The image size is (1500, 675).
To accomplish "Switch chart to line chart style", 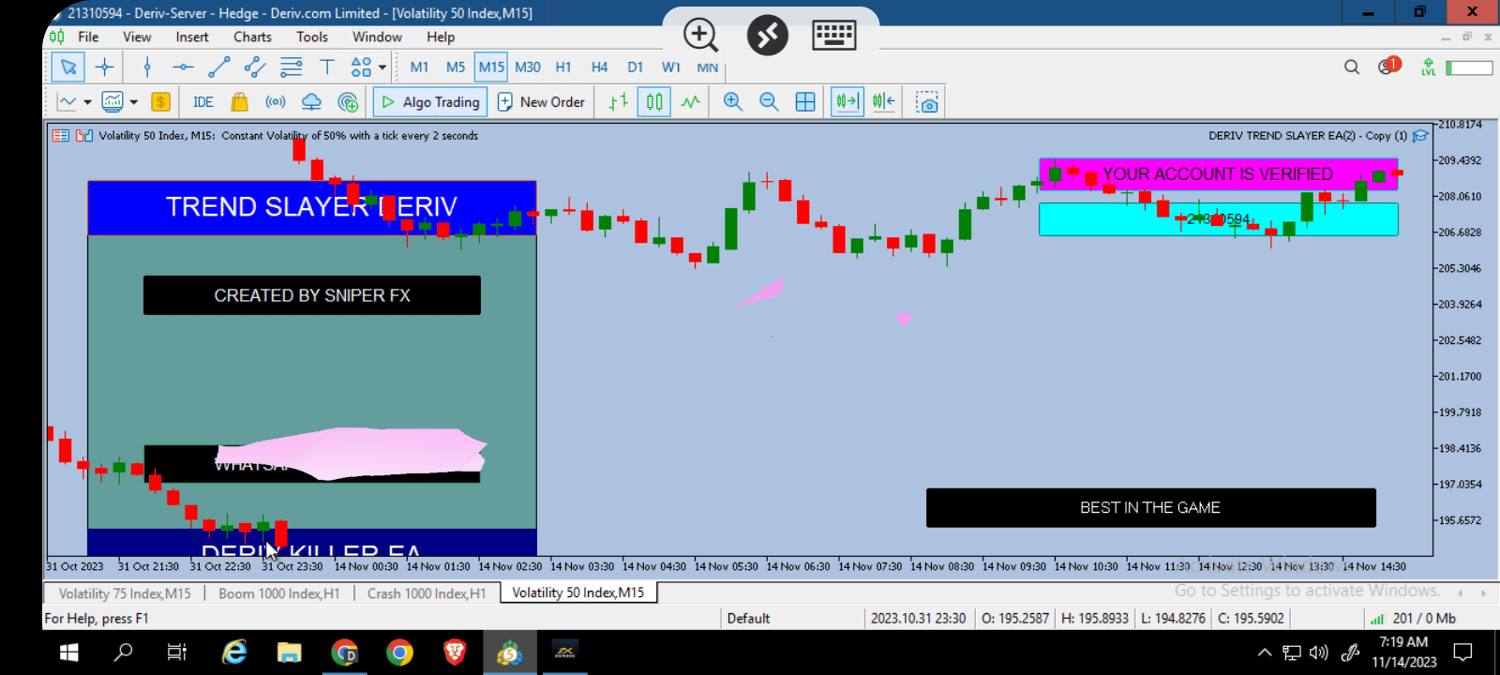I will 691,102.
